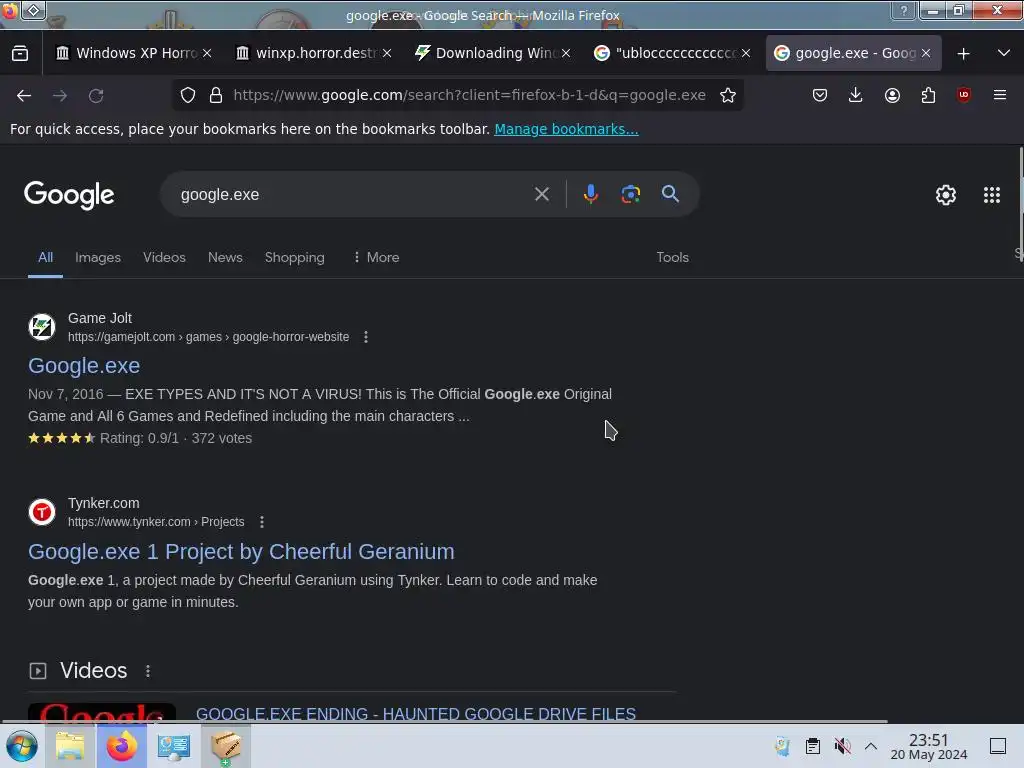Click into the google.exe search field
The image size is (1024, 768).
[x=353, y=194]
